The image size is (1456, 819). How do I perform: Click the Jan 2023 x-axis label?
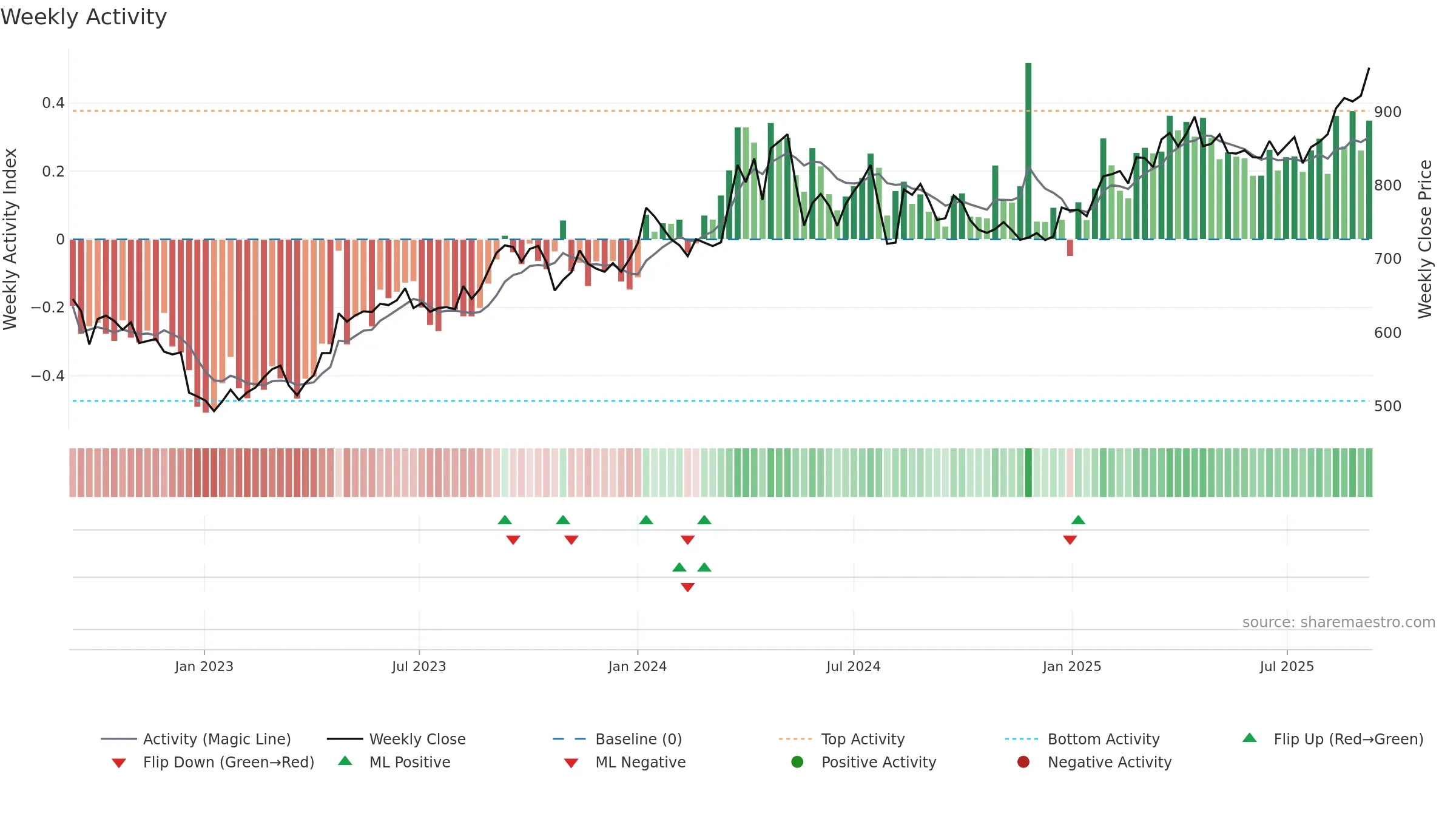click(x=204, y=667)
